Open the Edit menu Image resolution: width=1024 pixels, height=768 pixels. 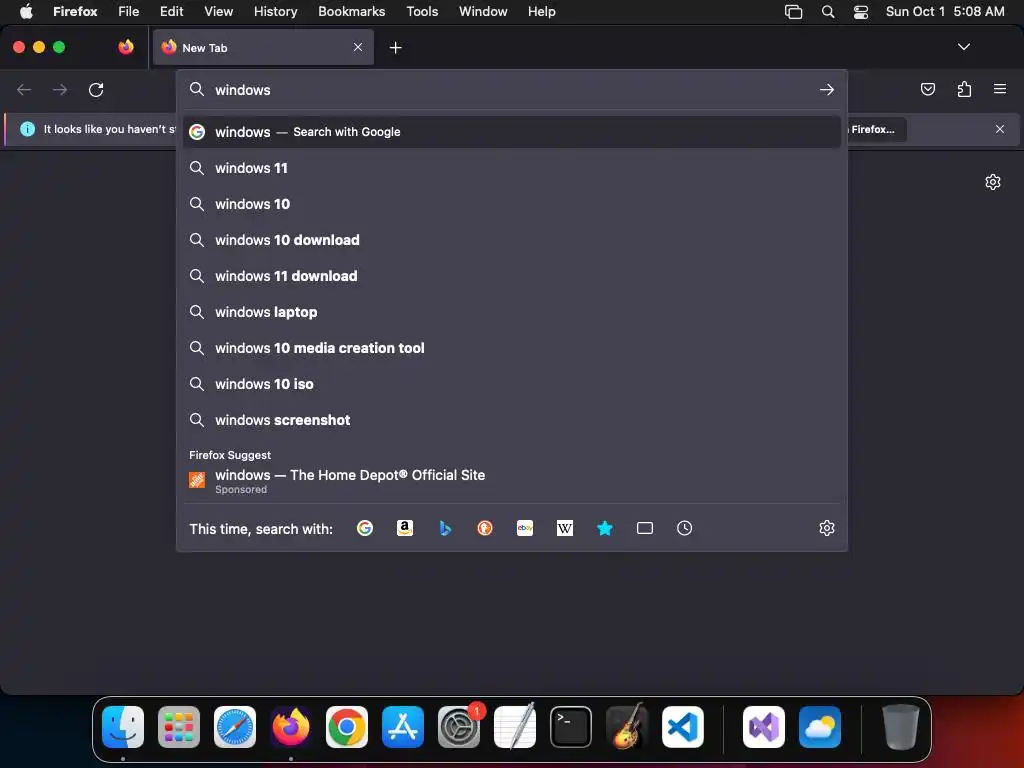[x=172, y=11]
